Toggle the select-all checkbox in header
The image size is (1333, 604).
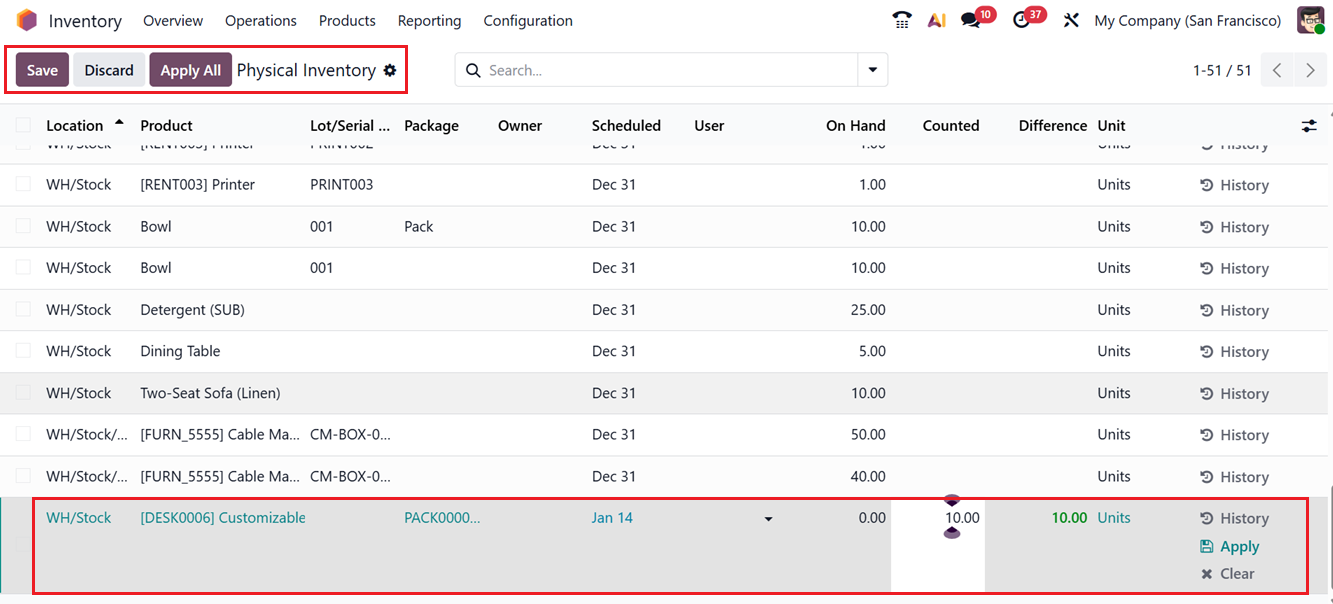pos(23,126)
